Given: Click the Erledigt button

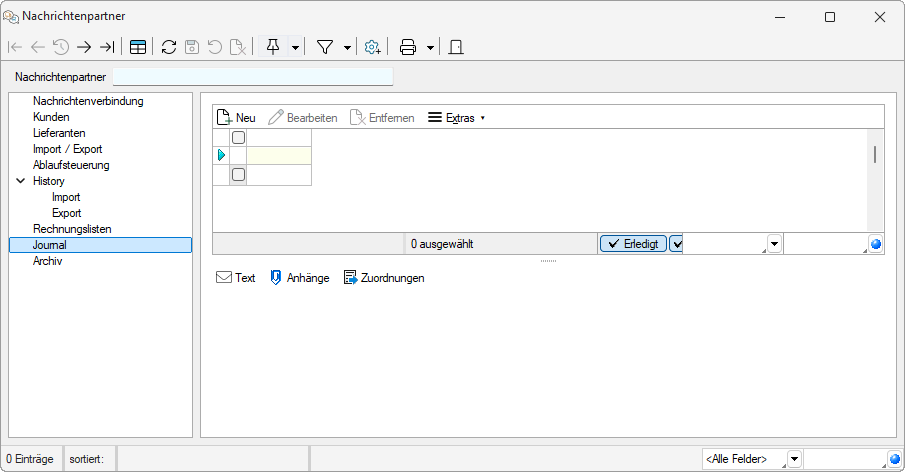Looking at the screenshot, I should [633, 244].
